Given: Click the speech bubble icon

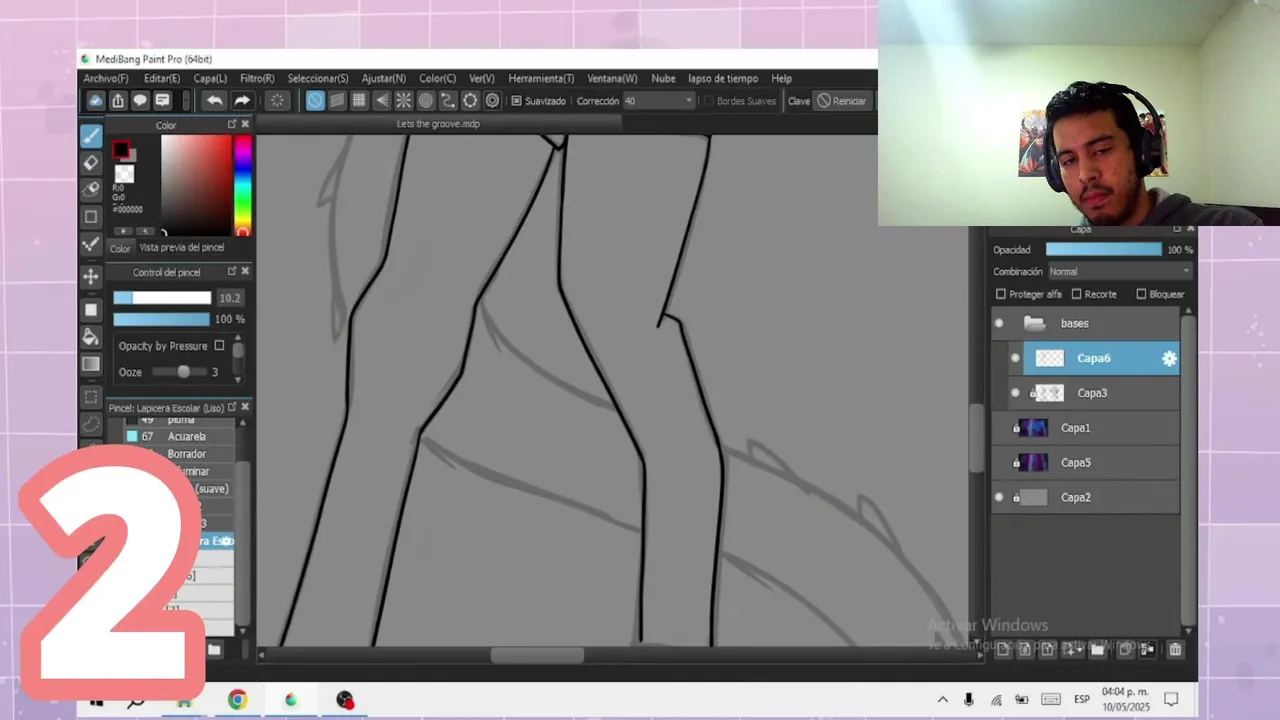Looking at the screenshot, I should coord(140,100).
